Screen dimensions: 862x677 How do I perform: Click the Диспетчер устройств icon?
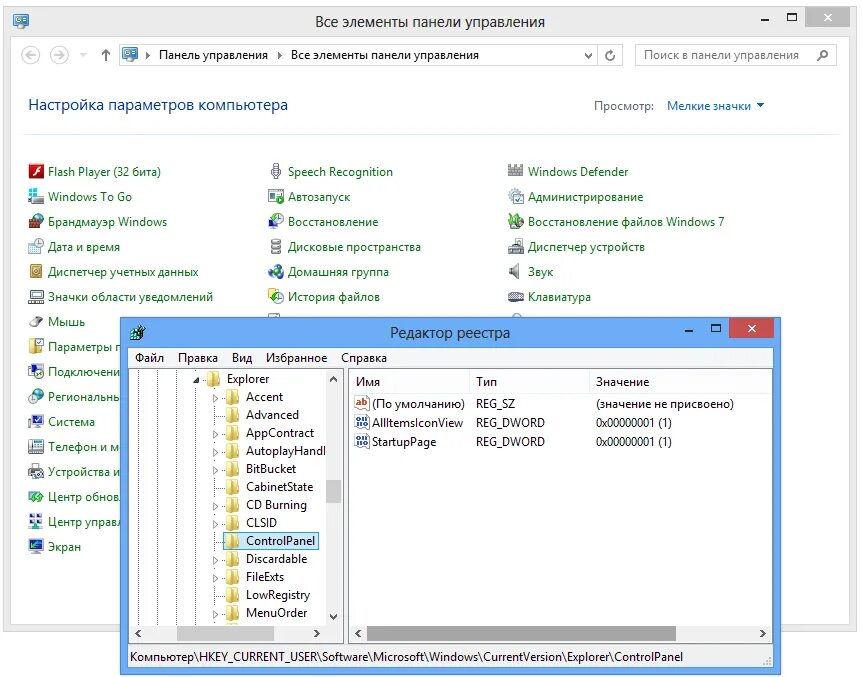516,247
